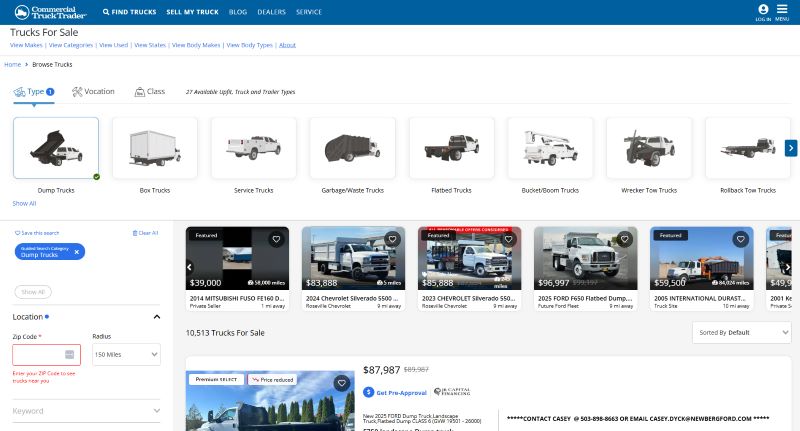Open the Type tab
800x431 pixels.
tap(34, 92)
